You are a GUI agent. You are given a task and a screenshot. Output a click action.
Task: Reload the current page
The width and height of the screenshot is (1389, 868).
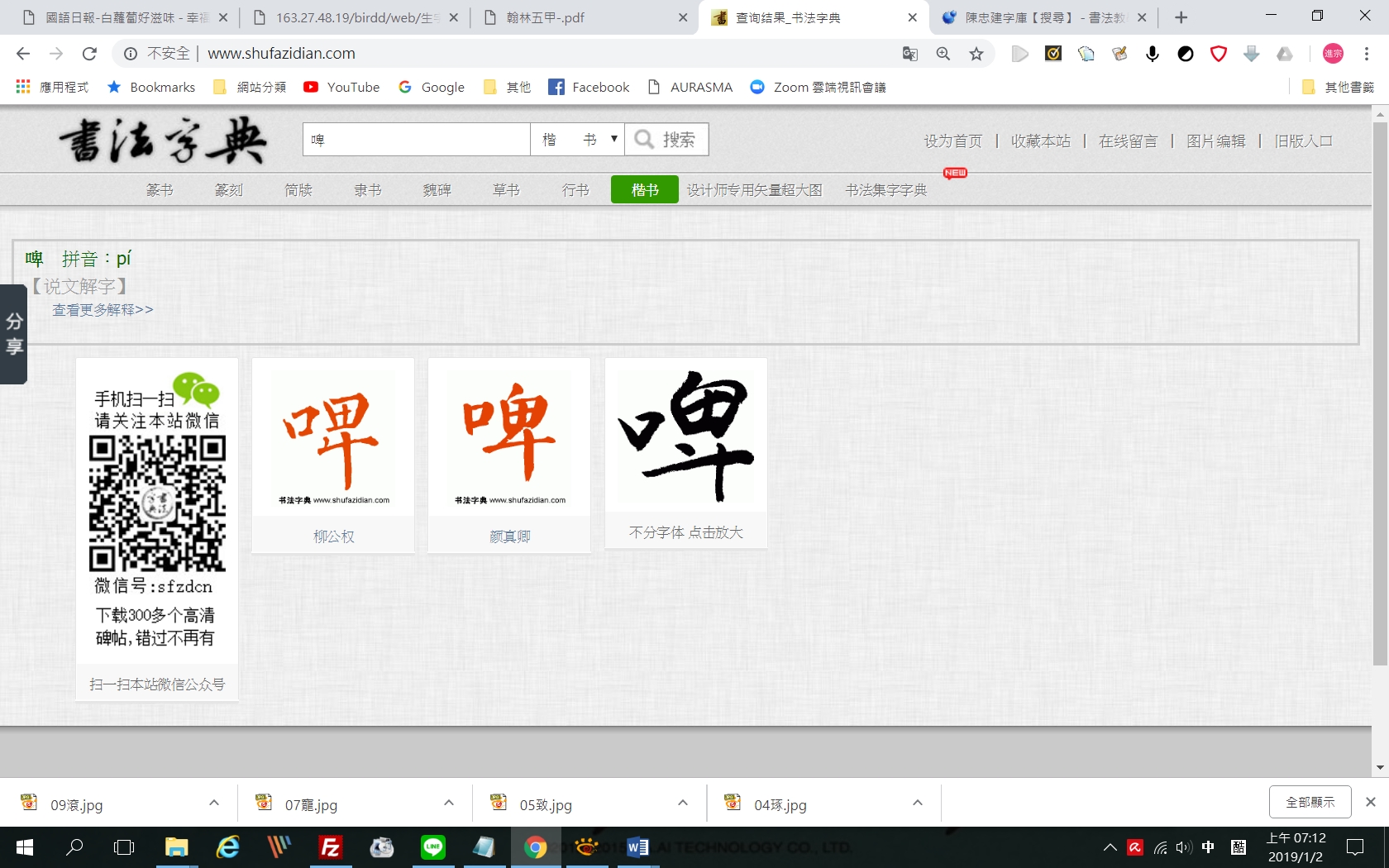(89, 54)
